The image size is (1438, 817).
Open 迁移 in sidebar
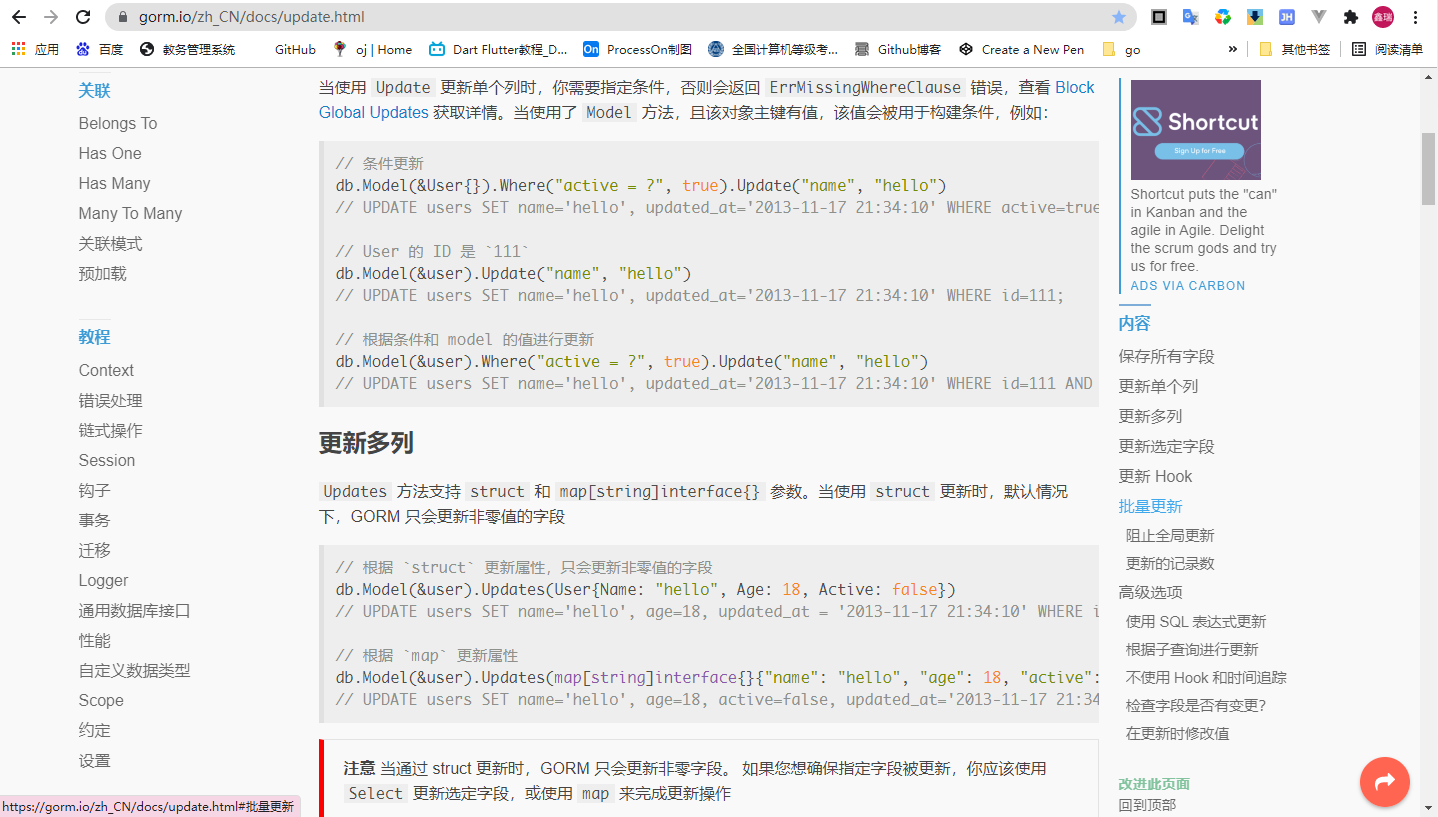point(95,550)
